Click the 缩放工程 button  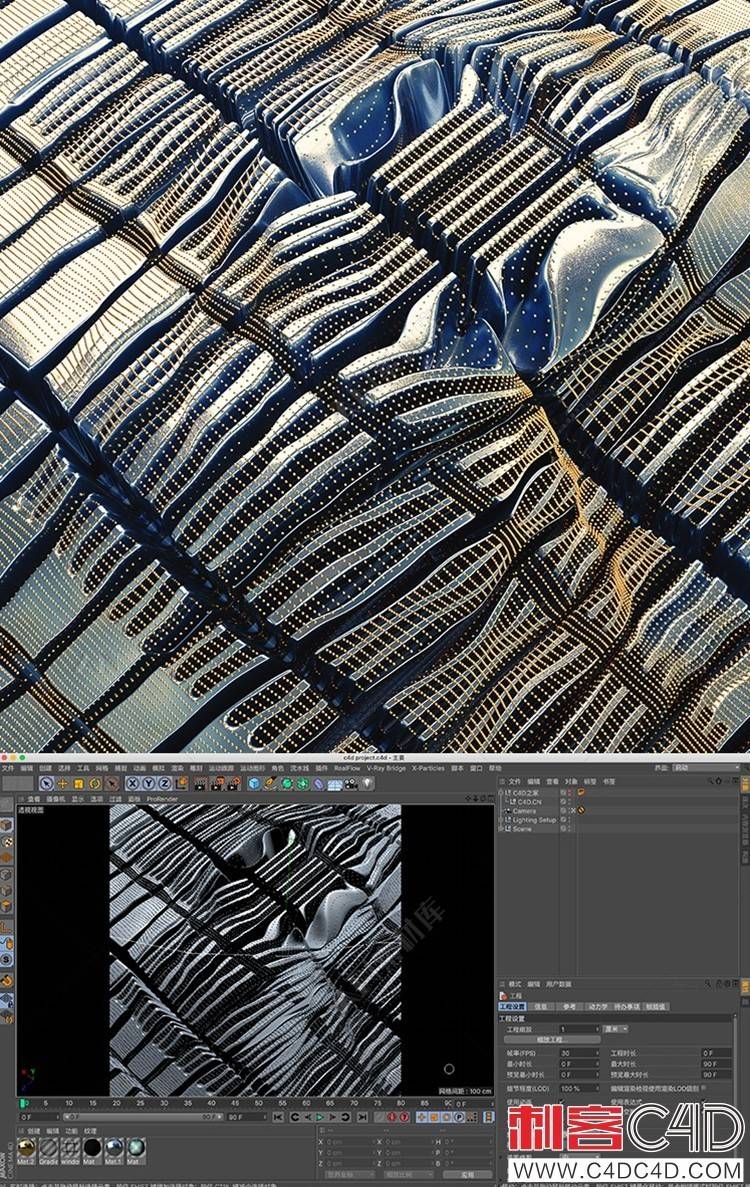click(x=552, y=1039)
